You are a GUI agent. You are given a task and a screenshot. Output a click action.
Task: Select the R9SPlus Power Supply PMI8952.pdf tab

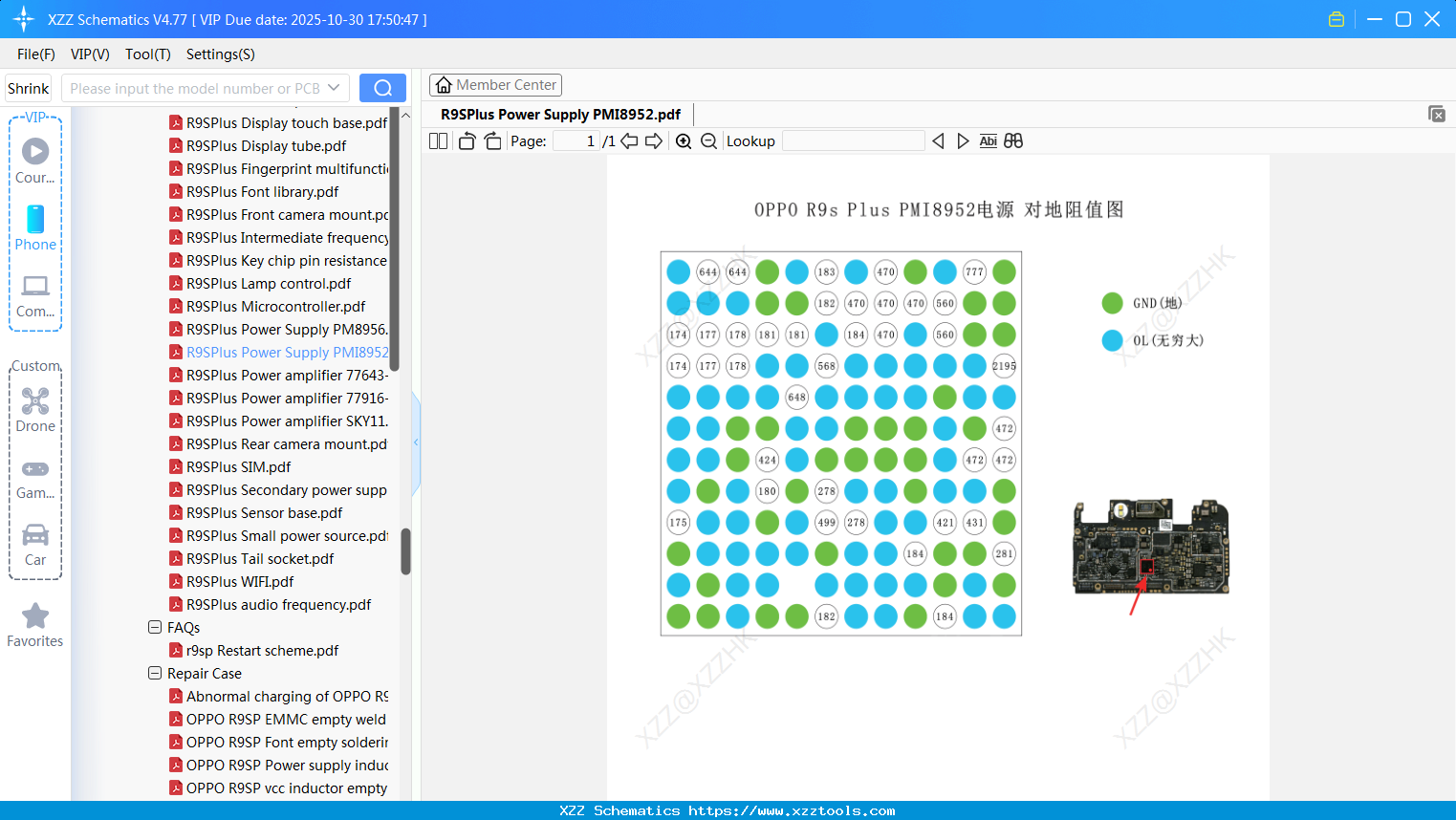[561, 114]
